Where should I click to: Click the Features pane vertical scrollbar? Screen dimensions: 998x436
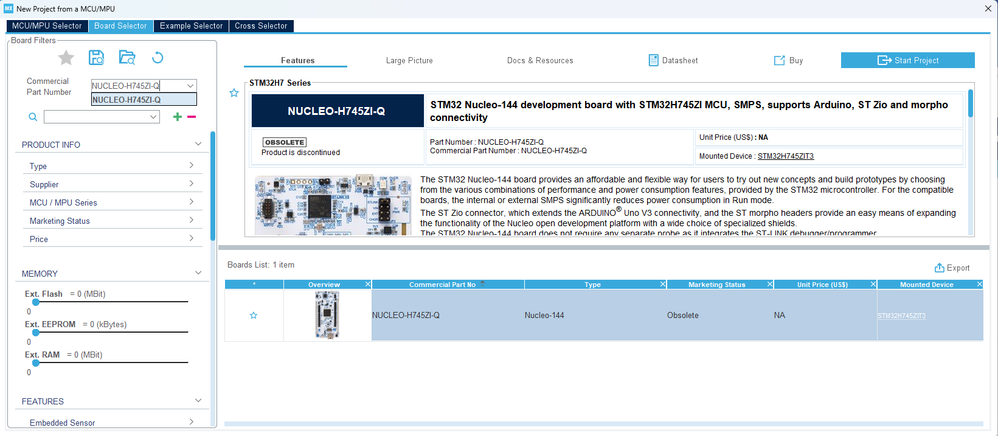point(971,103)
